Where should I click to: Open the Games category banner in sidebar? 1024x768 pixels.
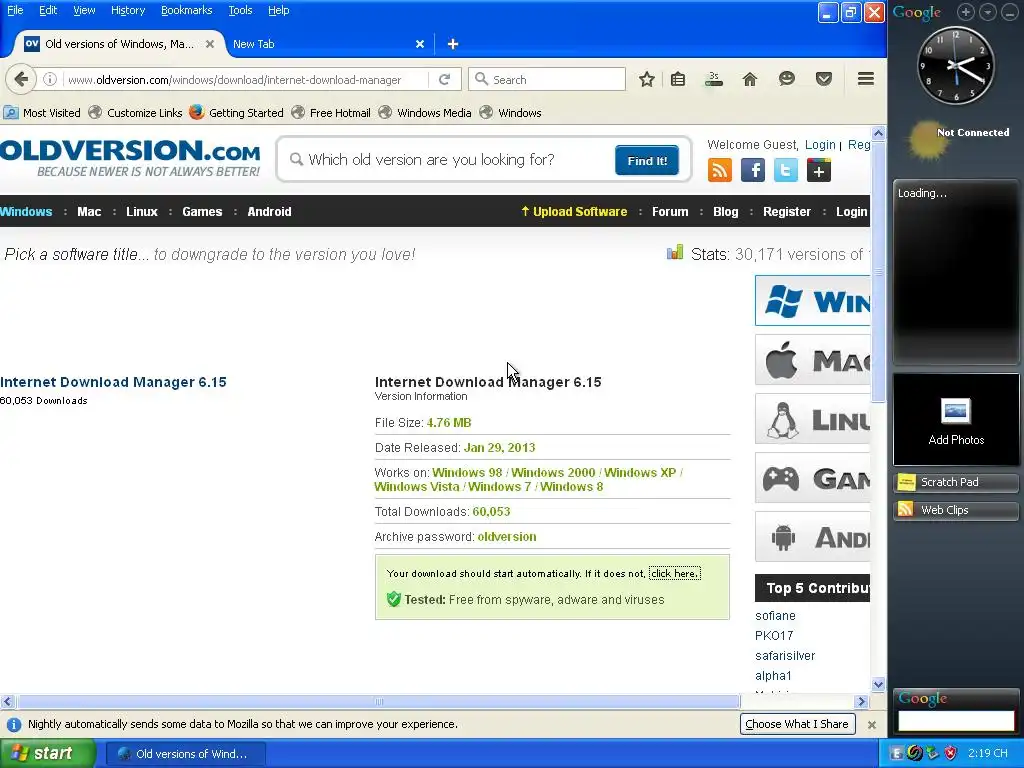(x=813, y=478)
